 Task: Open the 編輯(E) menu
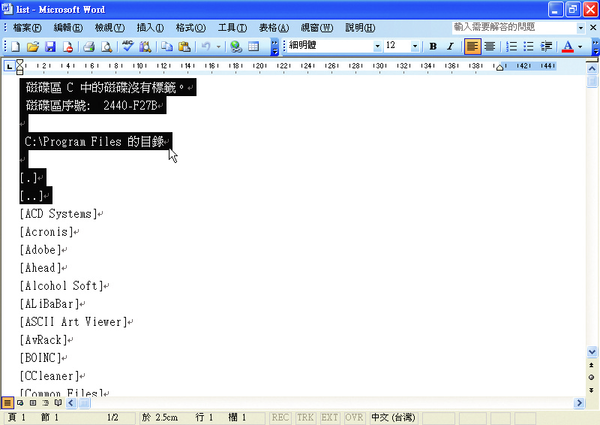[68, 28]
